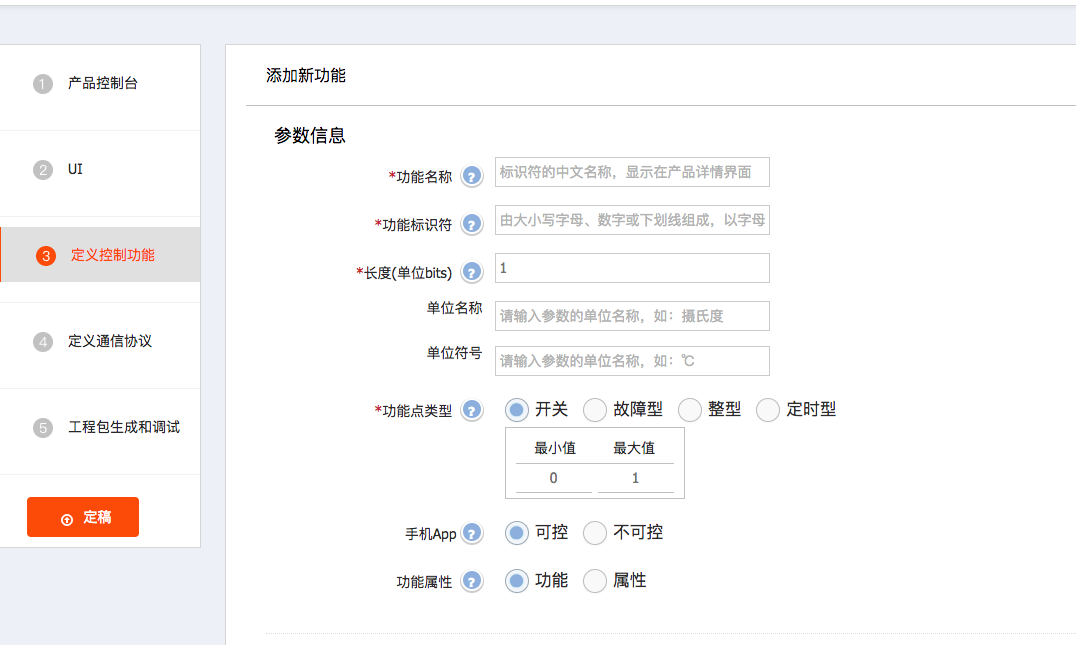Click into the 单位符号 input field

(x=632, y=361)
